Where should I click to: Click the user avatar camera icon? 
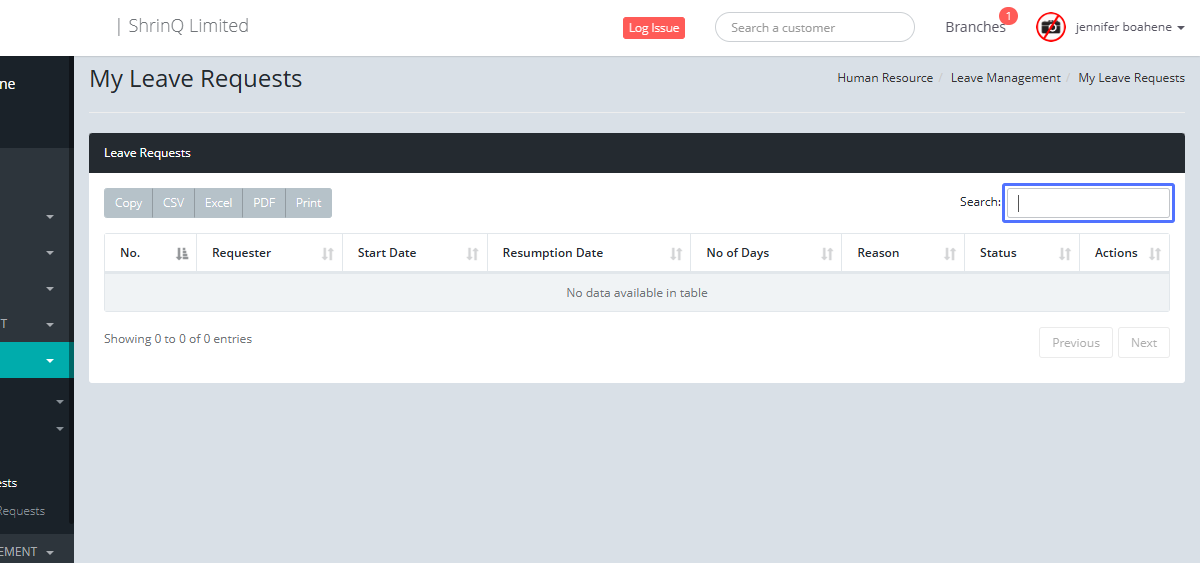pos(1050,27)
